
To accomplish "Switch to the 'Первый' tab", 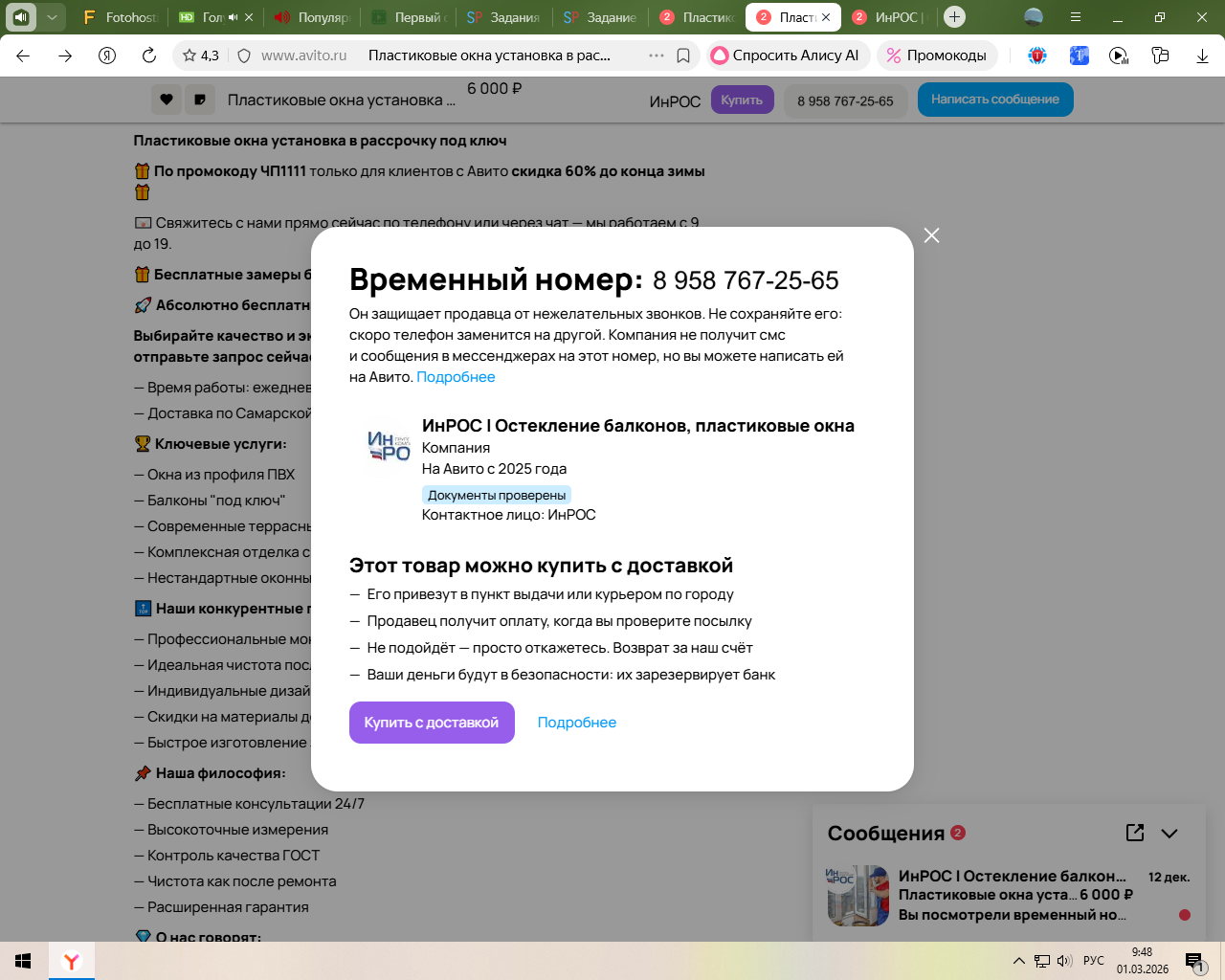I will (409, 17).
